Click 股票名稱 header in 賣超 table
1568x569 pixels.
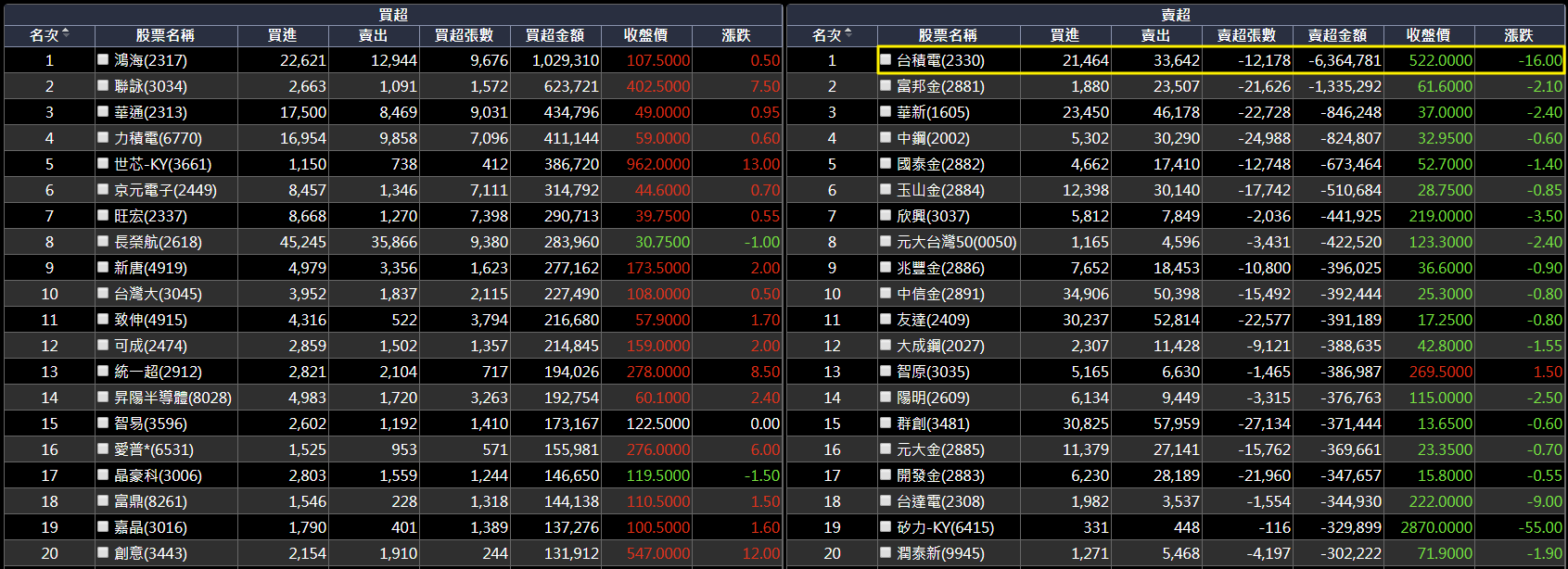click(x=948, y=35)
